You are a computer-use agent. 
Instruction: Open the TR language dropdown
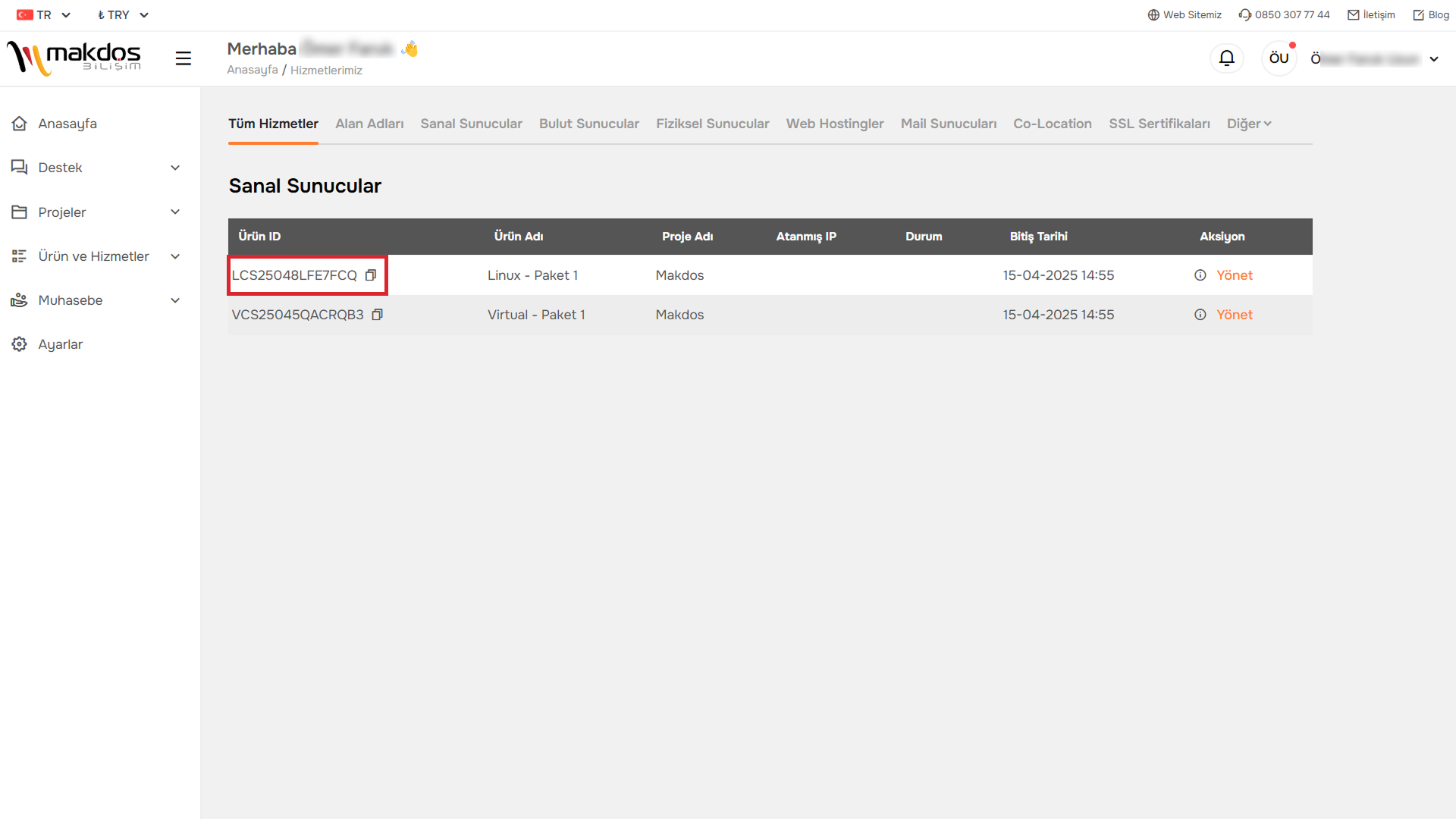coord(44,15)
